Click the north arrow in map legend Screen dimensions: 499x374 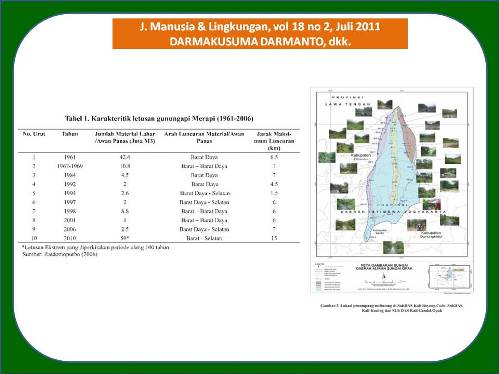click(x=384, y=276)
